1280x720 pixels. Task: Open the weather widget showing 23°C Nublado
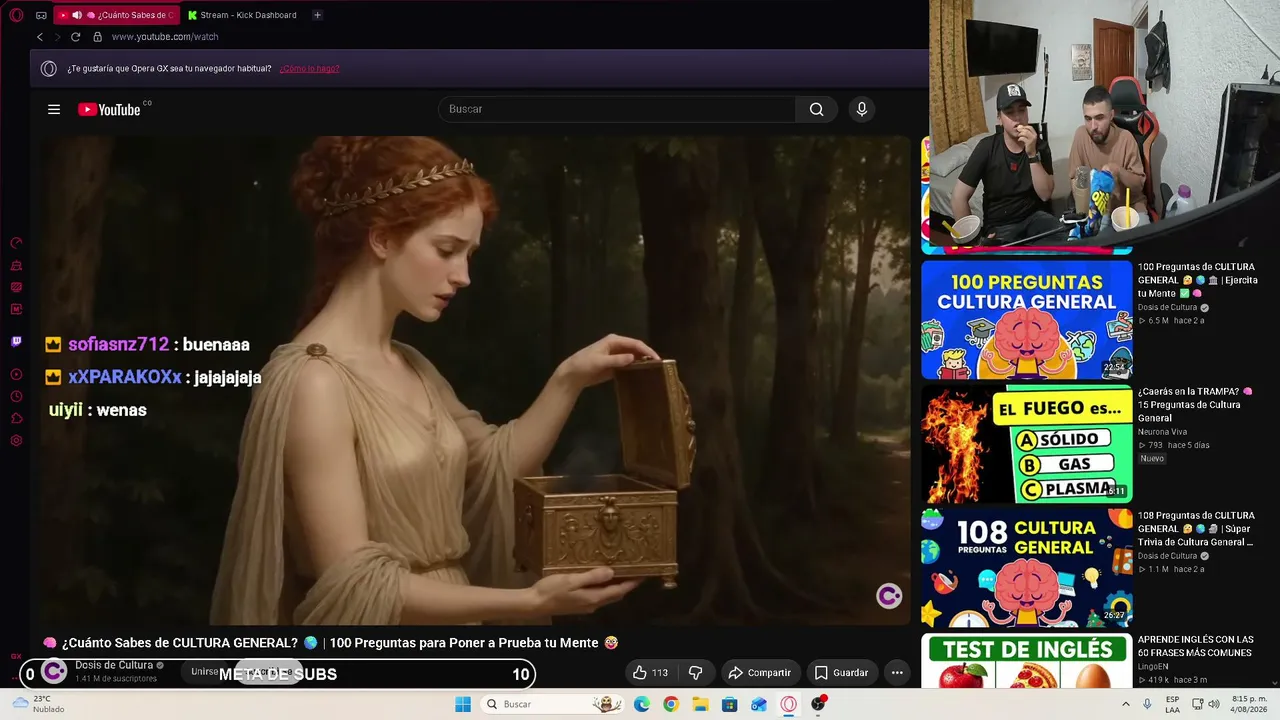(x=41, y=704)
